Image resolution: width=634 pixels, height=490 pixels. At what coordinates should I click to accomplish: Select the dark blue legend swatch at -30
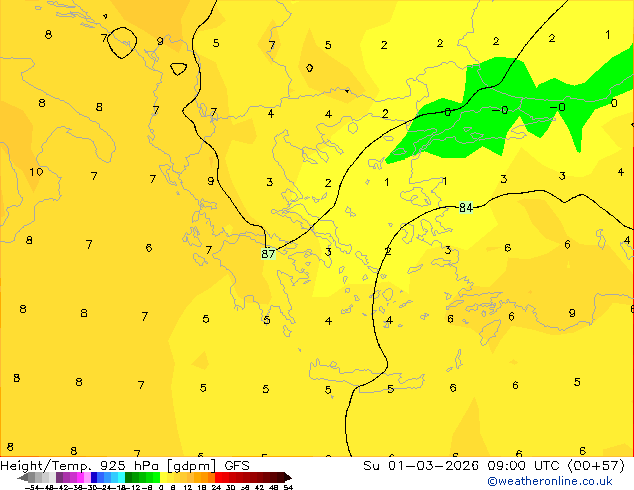[94, 477]
